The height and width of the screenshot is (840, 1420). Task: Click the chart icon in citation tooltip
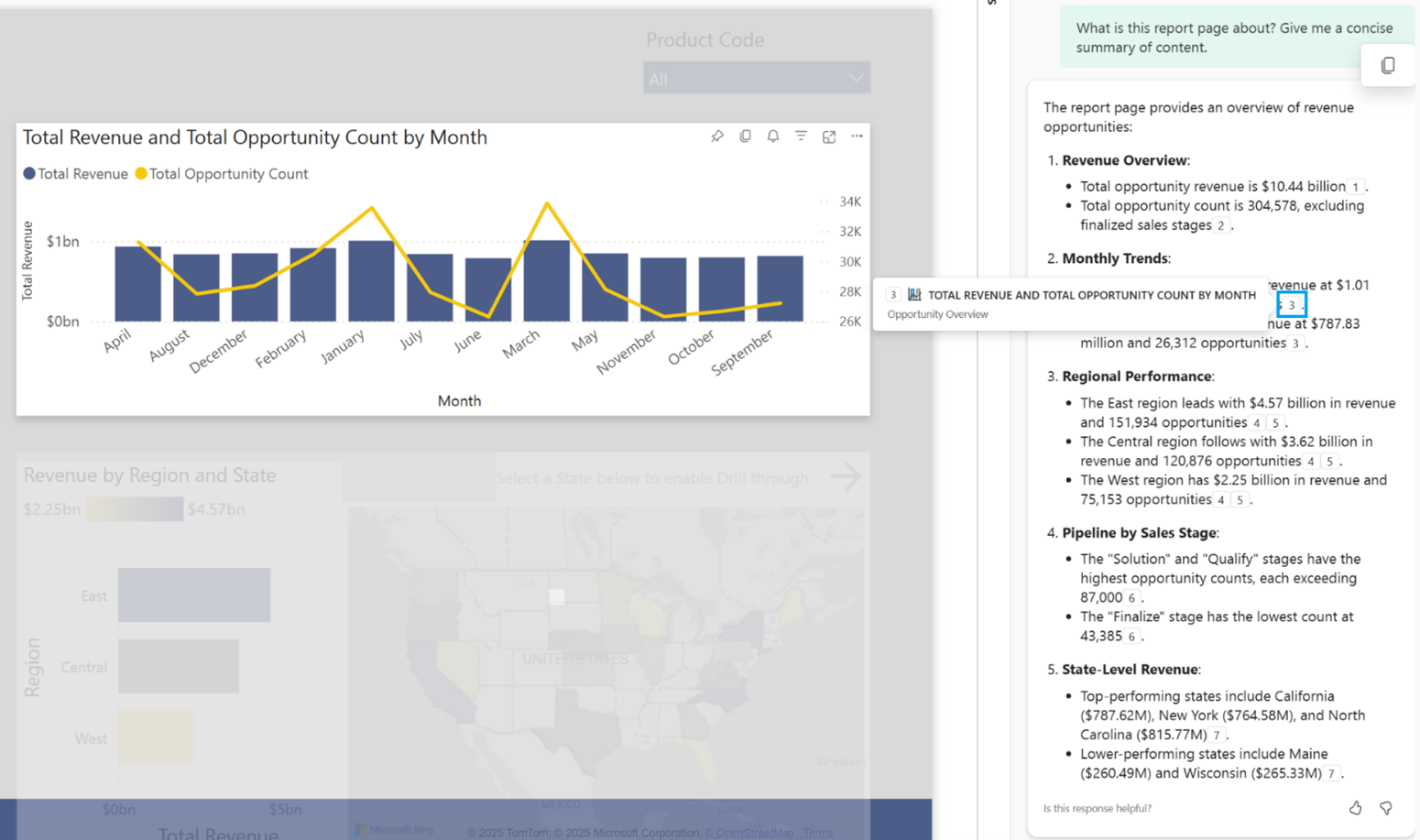click(914, 295)
